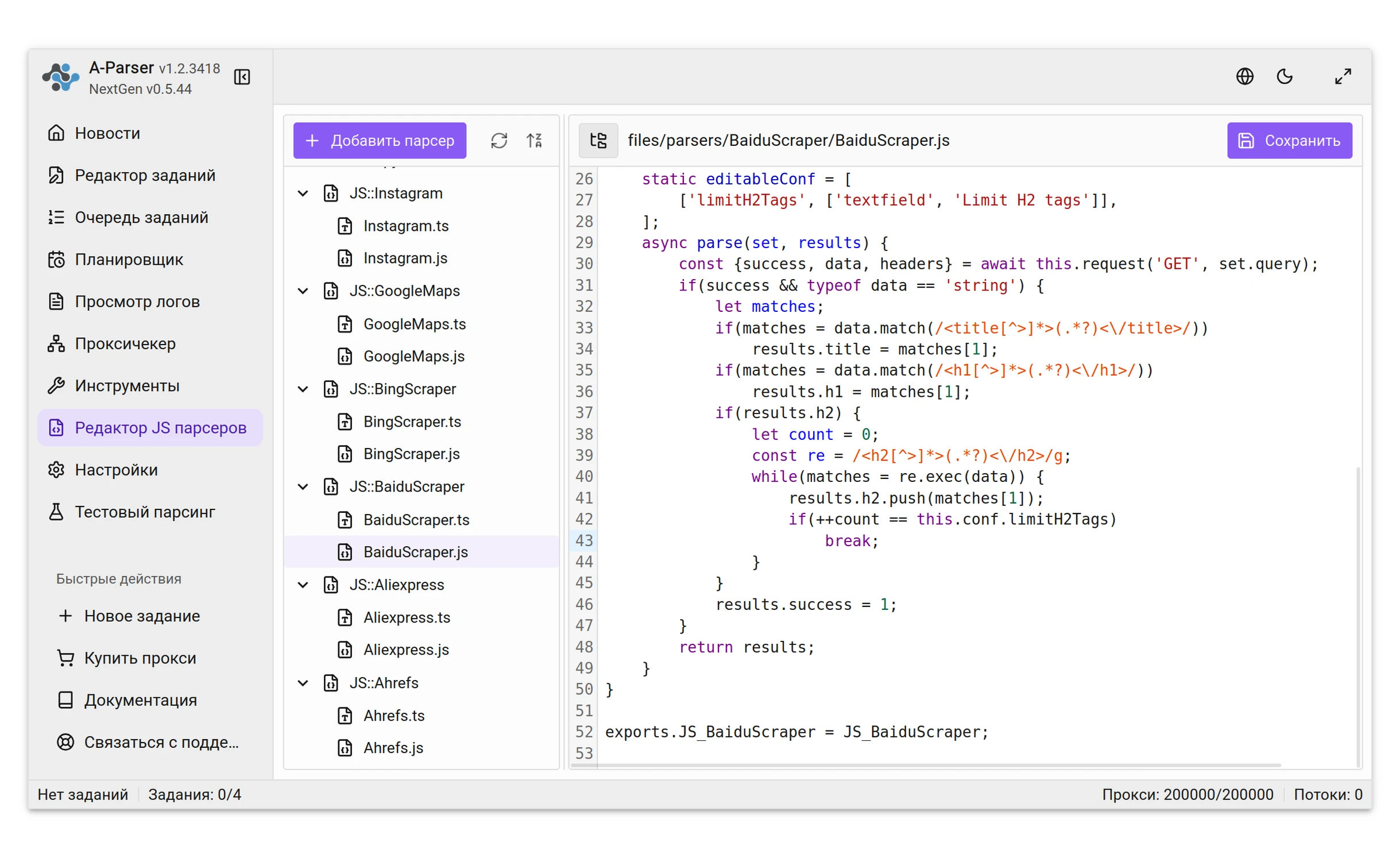Open the language globe menu
This screenshot has width=1400, height=858.
pos(1244,76)
